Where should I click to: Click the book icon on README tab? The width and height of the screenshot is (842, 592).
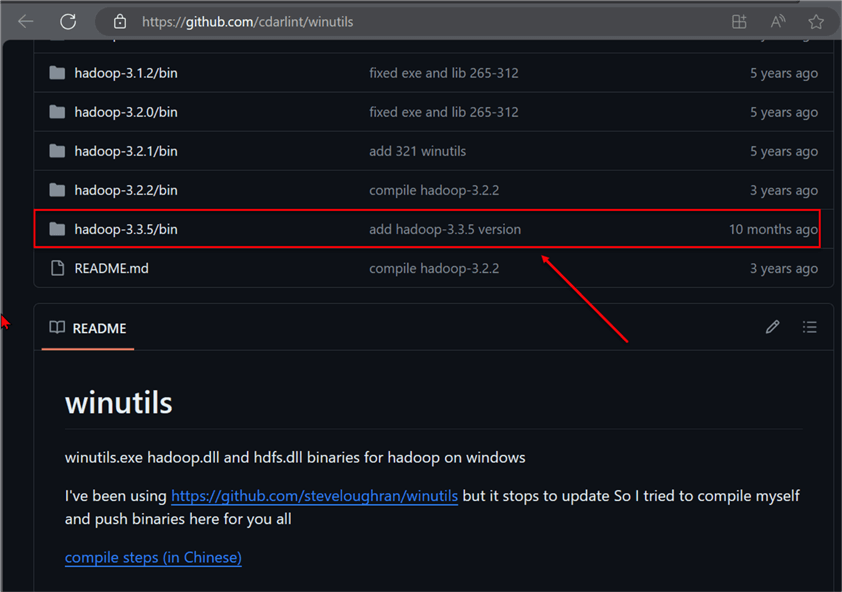click(x=57, y=327)
